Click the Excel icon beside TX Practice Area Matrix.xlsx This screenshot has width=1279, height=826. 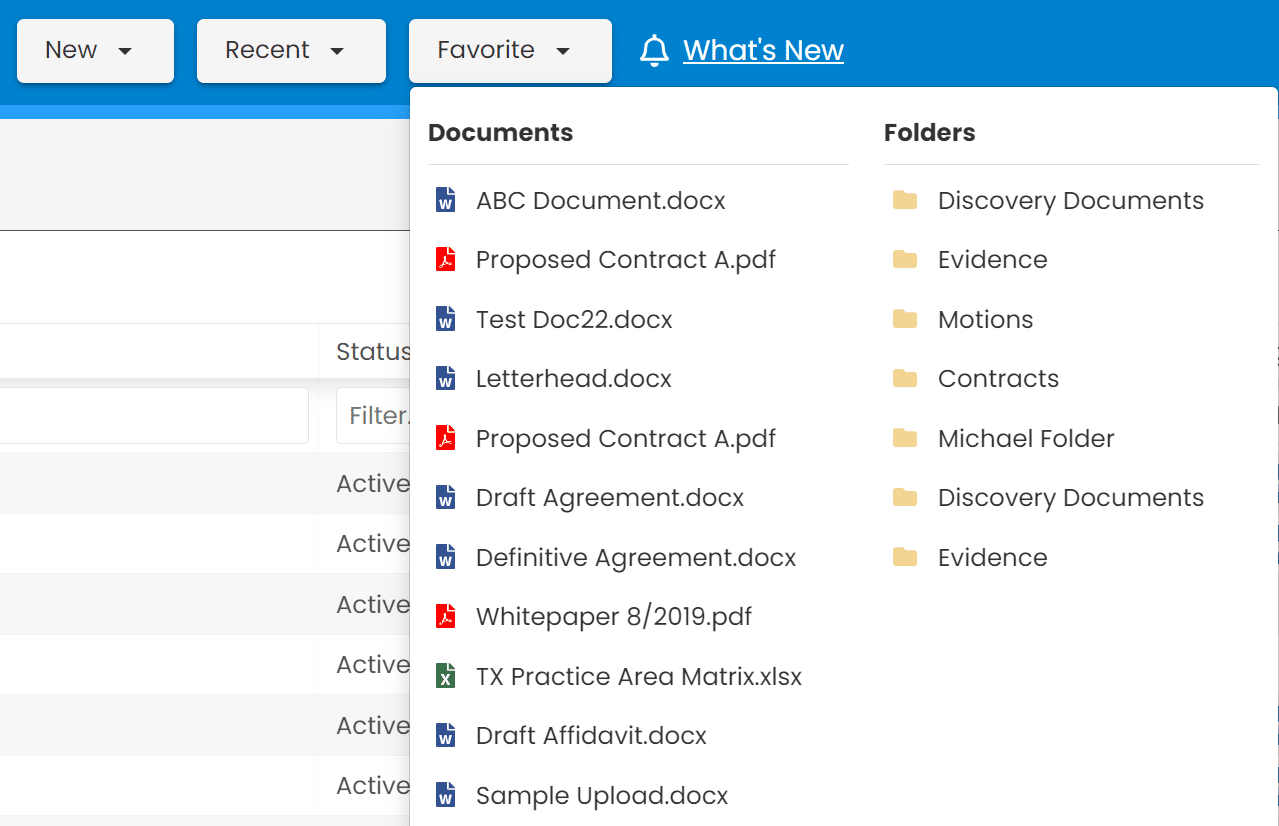pyautogui.click(x=446, y=676)
